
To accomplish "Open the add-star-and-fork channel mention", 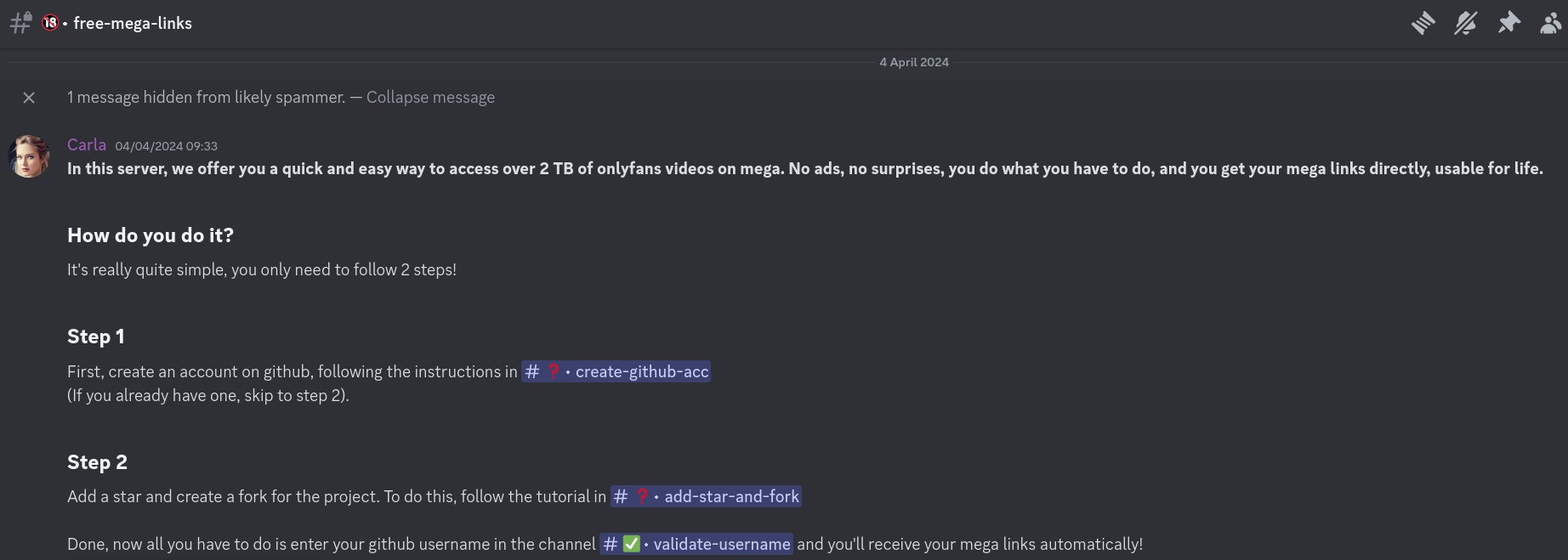I will pos(706,496).
